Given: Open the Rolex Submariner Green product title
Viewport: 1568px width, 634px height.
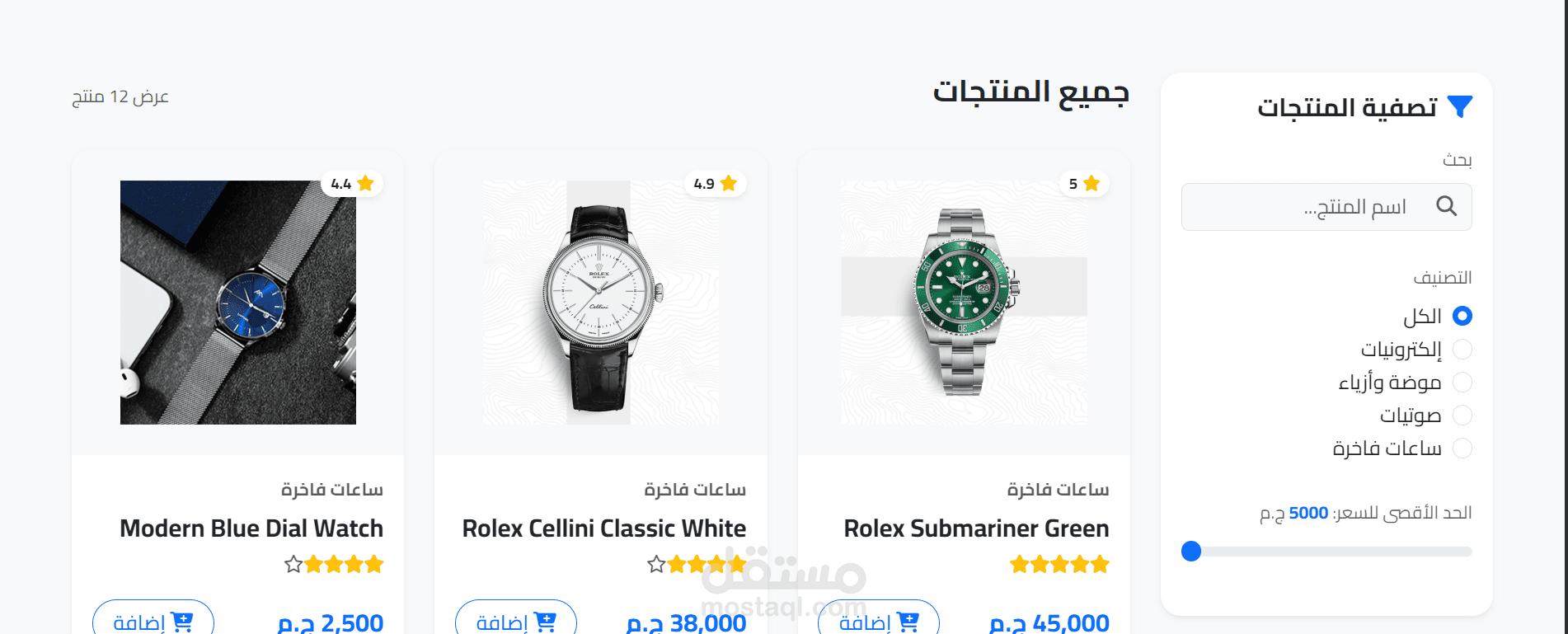Looking at the screenshot, I should (976, 528).
